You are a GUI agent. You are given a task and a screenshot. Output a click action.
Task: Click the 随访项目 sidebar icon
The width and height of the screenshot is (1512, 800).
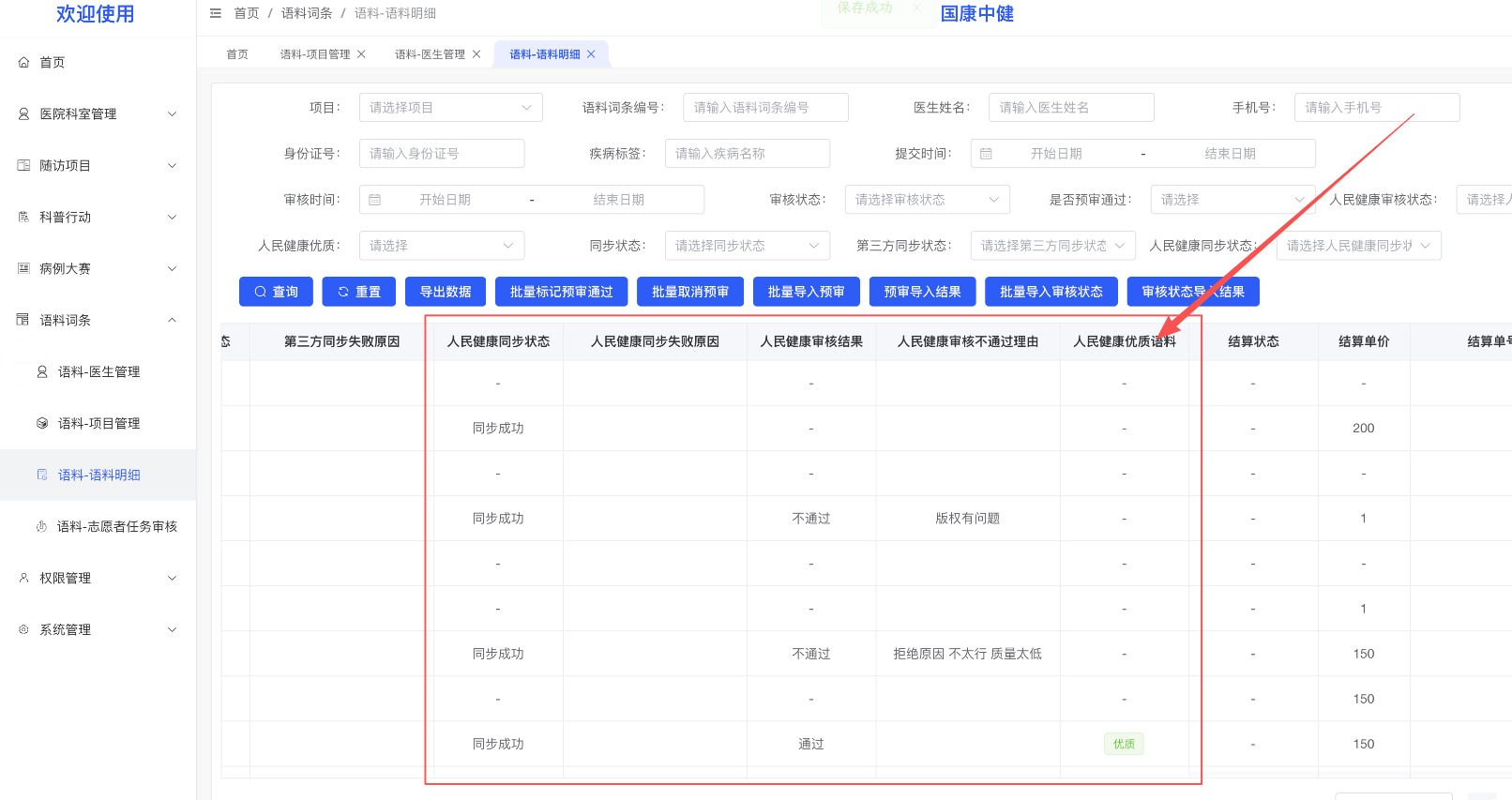coord(23,165)
